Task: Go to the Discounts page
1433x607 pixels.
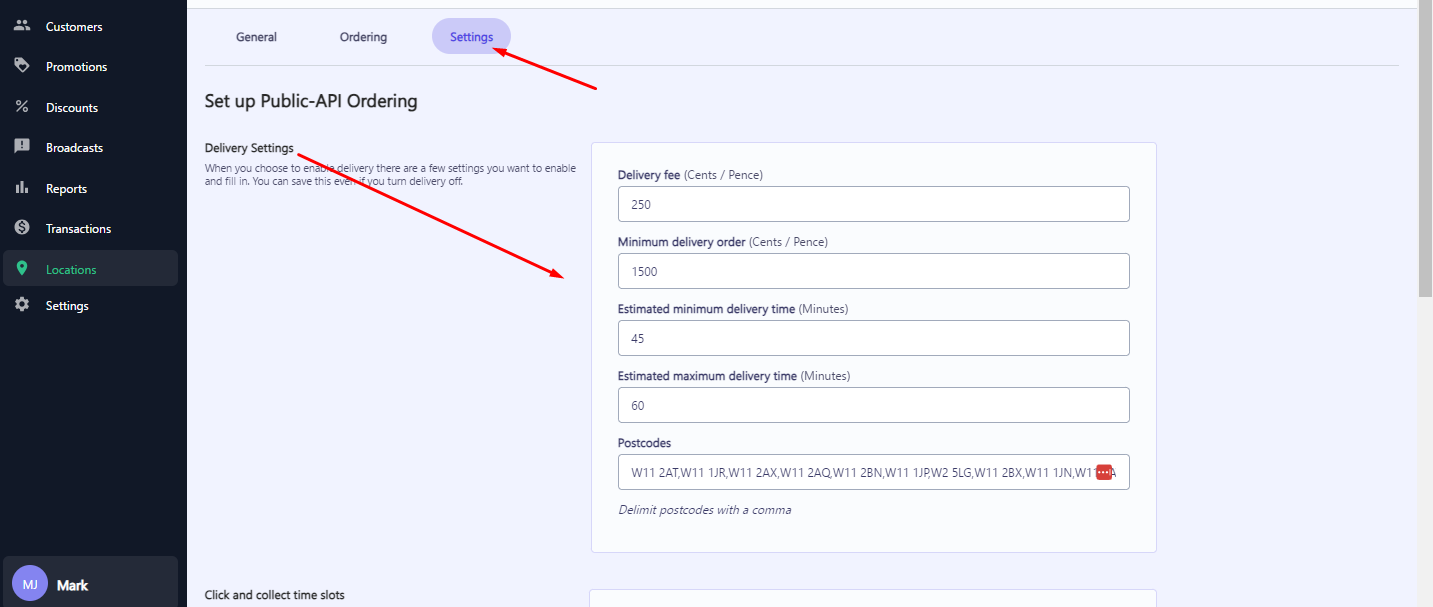Action: (91, 107)
